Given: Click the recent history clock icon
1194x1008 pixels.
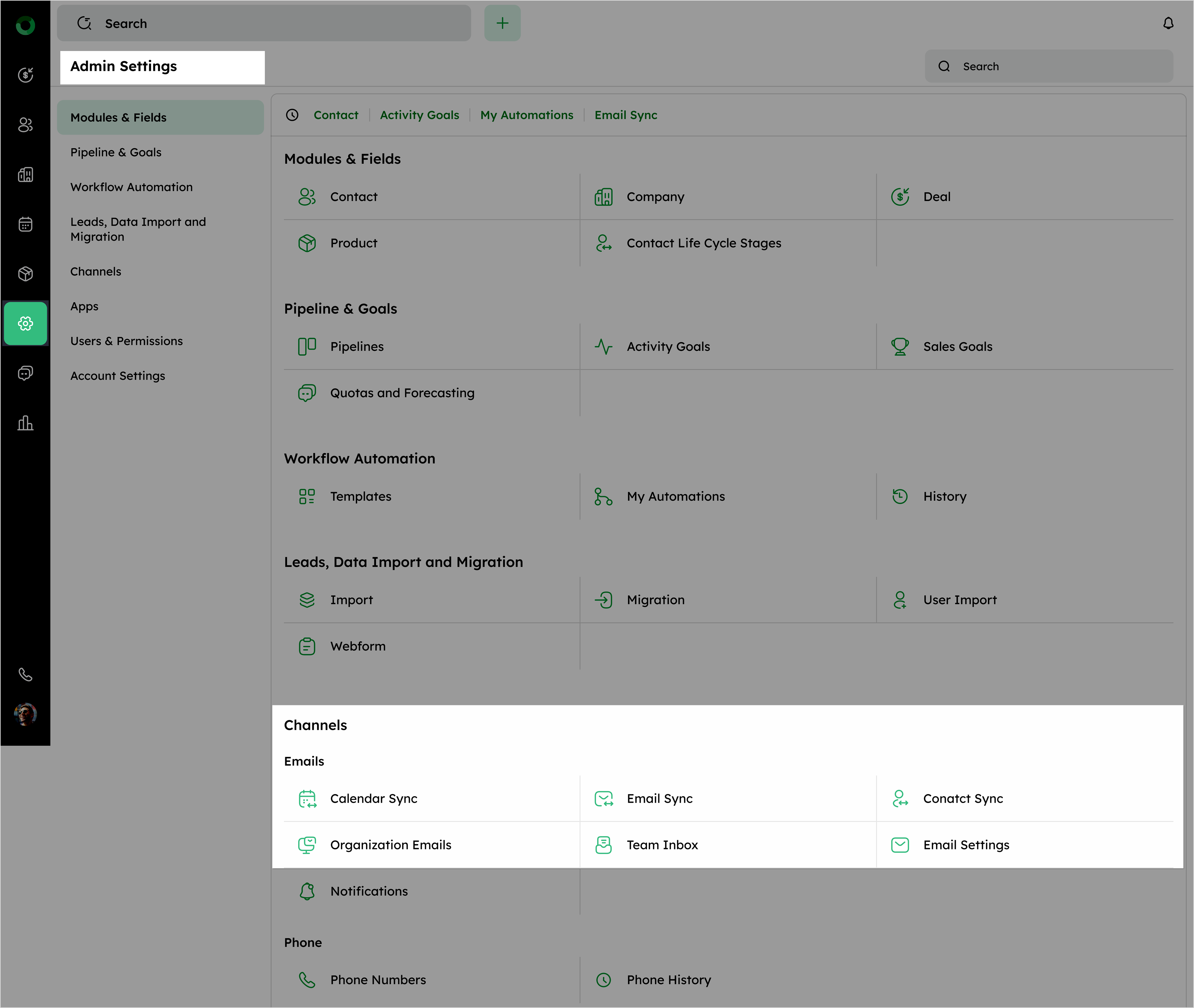Looking at the screenshot, I should (x=292, y=115).
